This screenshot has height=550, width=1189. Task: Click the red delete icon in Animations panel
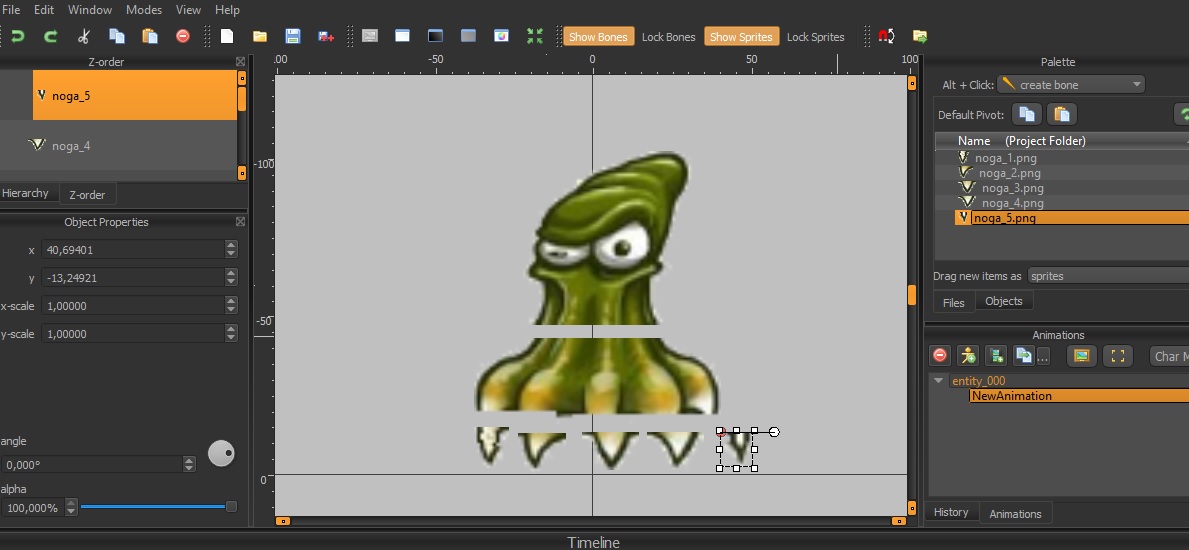click(940, 355)
